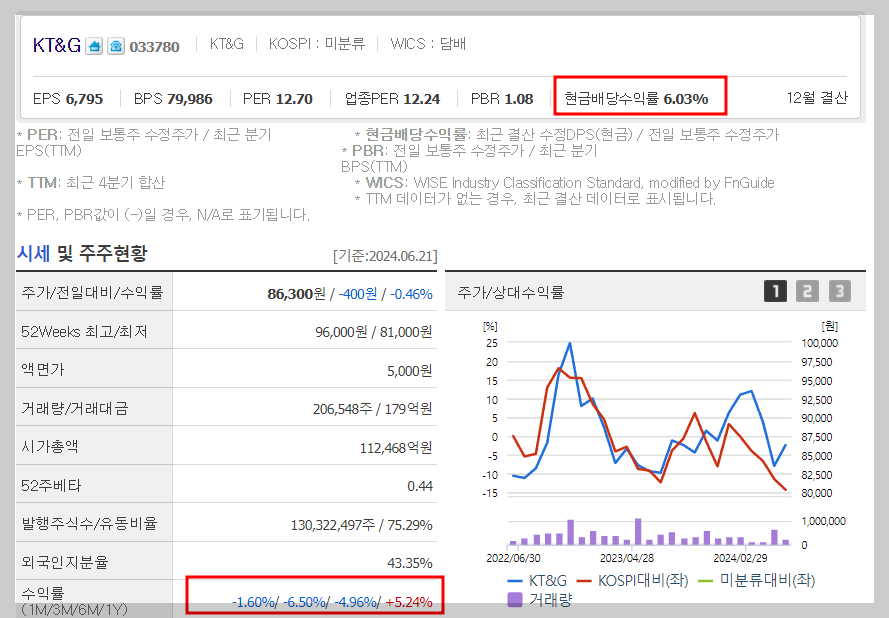889x618 pixels.
Task: Click the 주가/전일대비/수익률 row label
Action: click(x=92, y=293)
